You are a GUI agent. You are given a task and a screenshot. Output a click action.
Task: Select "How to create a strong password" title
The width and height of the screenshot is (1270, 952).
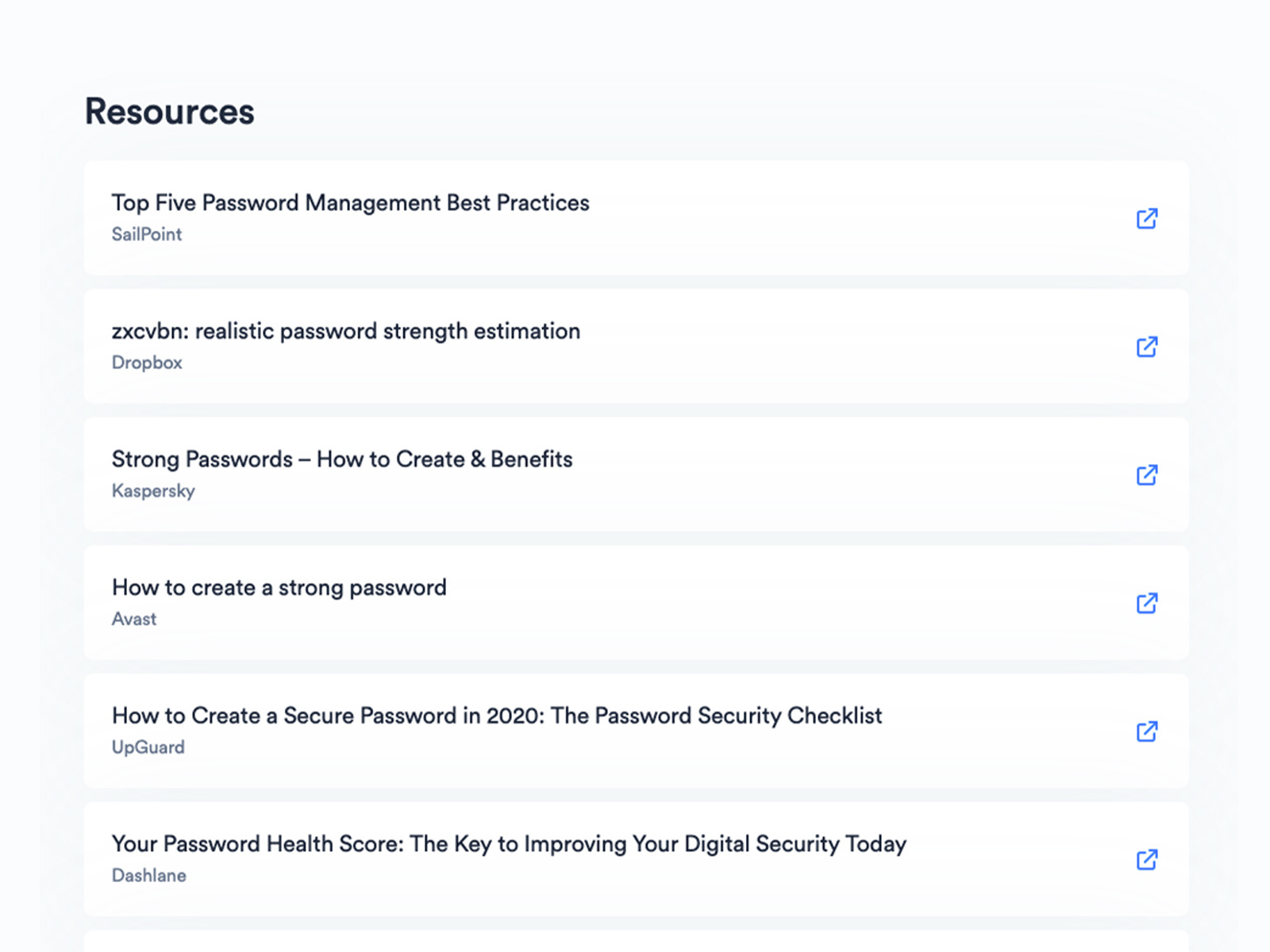[279, 588]
